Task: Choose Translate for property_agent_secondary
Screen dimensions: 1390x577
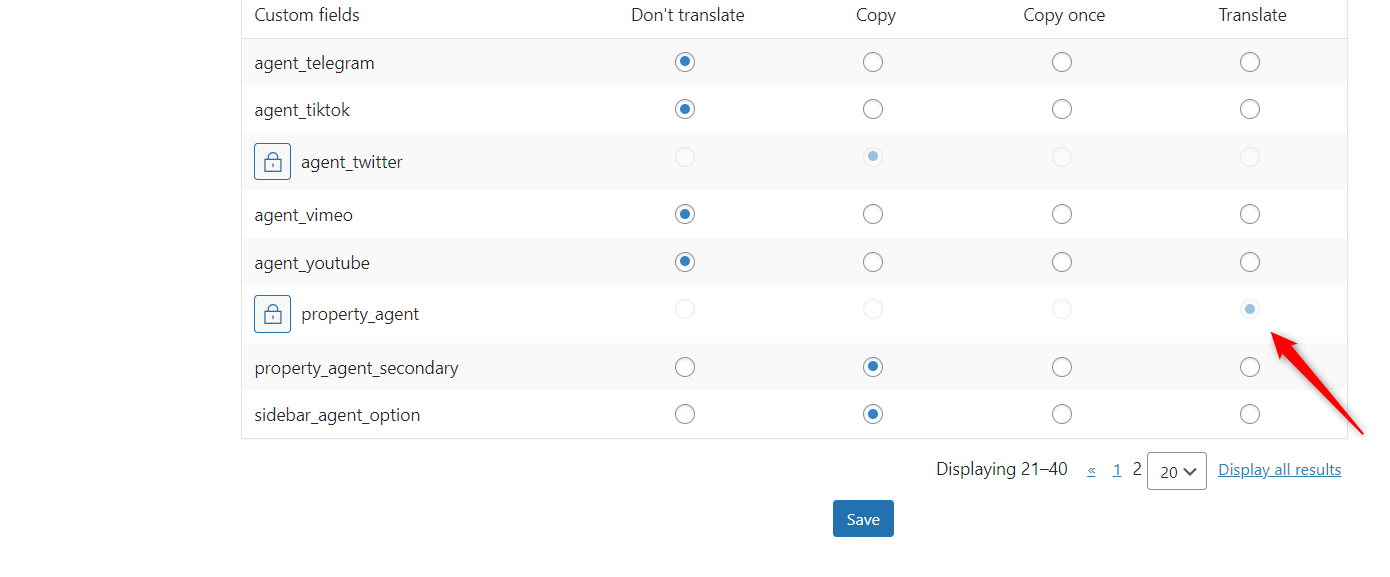Action: [1249, 367]
